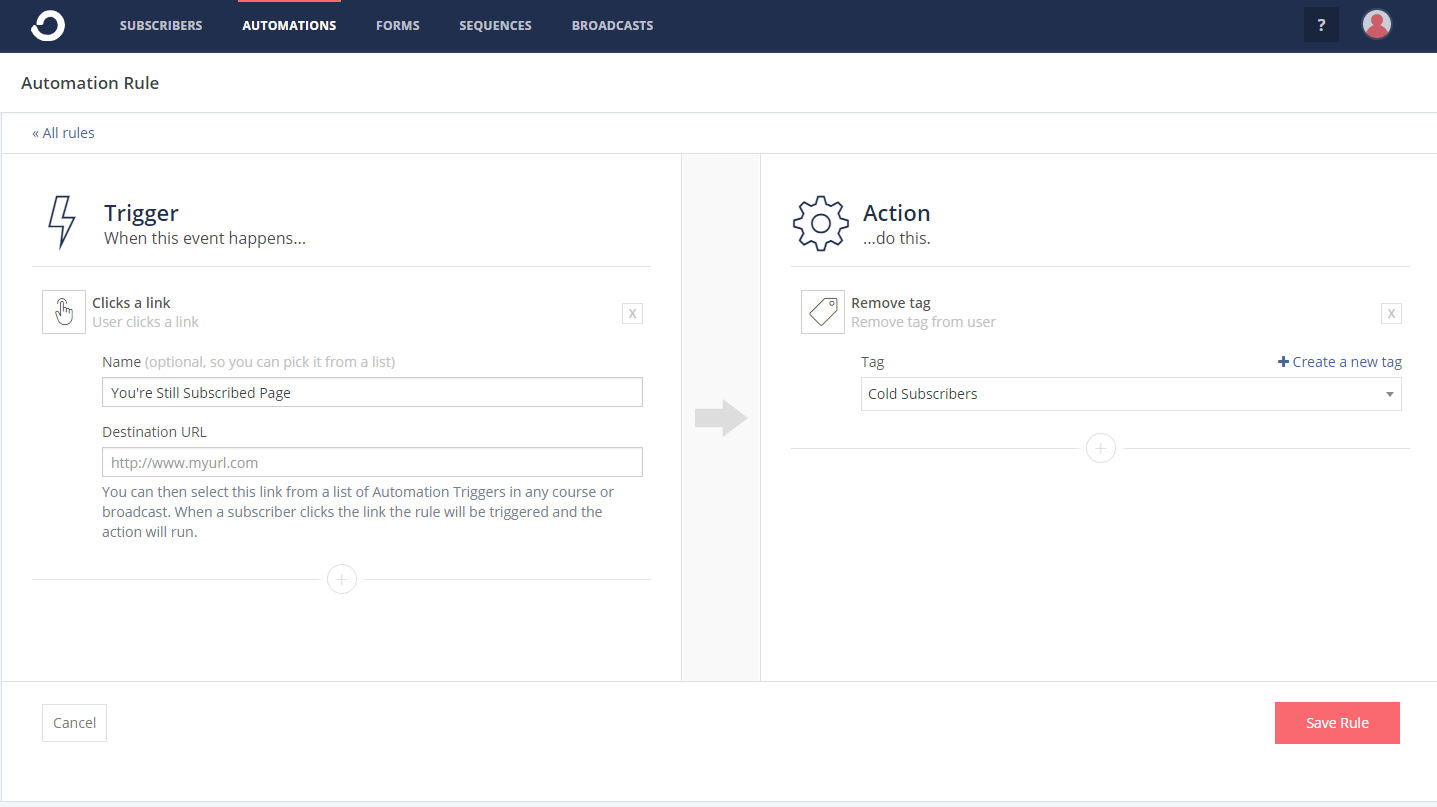Follow the All rules back link
This screenshot has width=1437, height=807.
tap(63, 133)
